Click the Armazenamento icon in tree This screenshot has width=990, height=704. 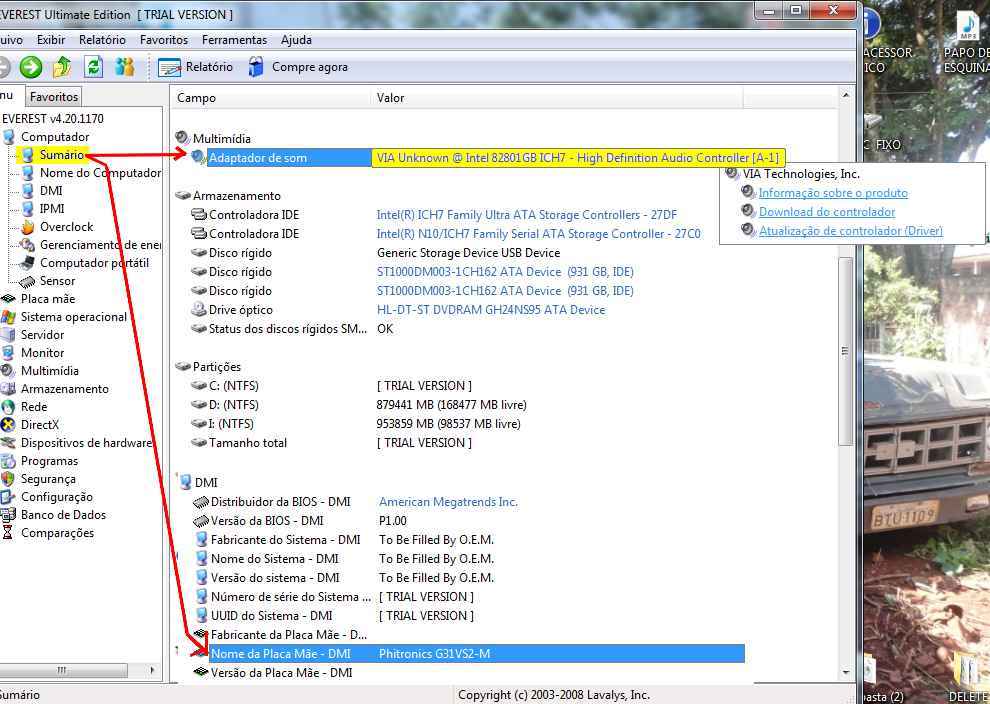(x=8, y=389)
